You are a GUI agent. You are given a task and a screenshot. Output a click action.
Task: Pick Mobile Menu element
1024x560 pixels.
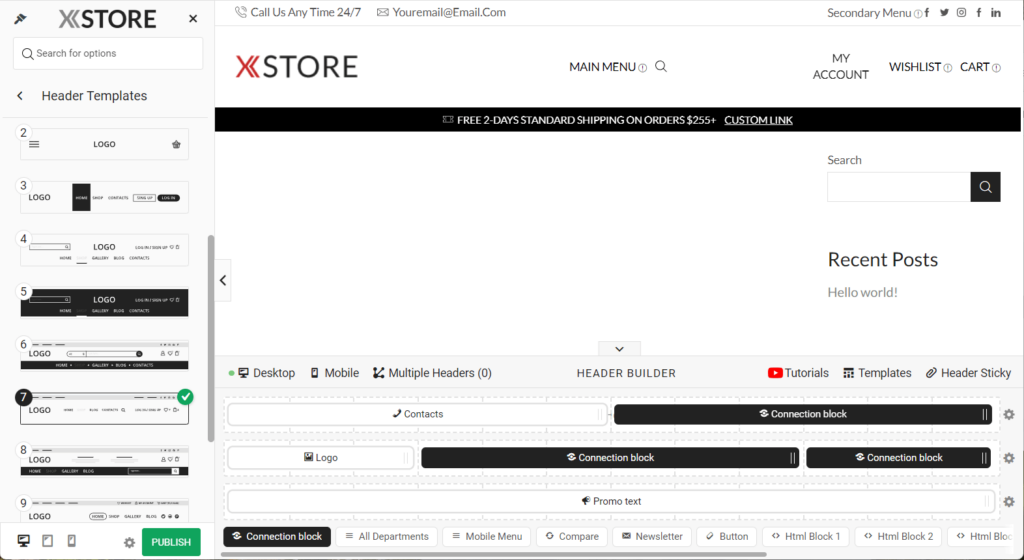487,537
